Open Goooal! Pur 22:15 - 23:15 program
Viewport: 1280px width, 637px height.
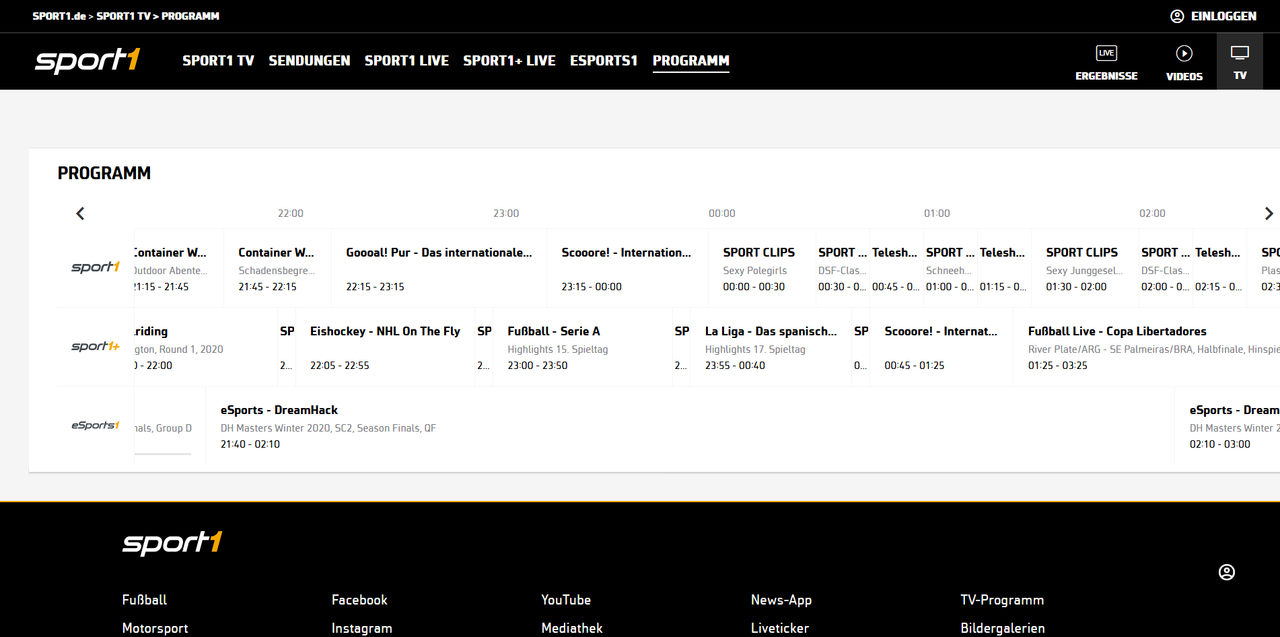click(x=439, y=269)
